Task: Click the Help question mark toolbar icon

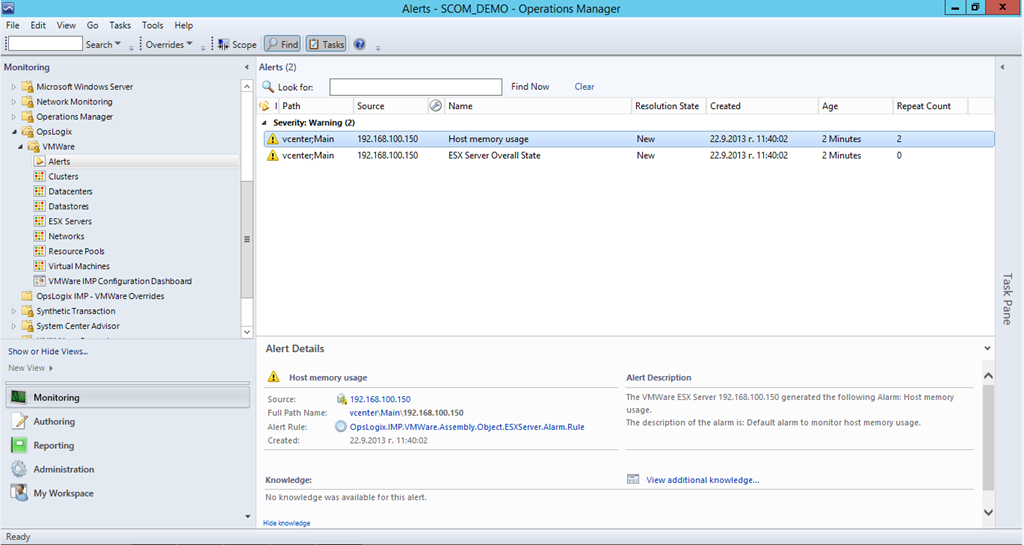Action: pyautogui.click(x=360, y=44)
